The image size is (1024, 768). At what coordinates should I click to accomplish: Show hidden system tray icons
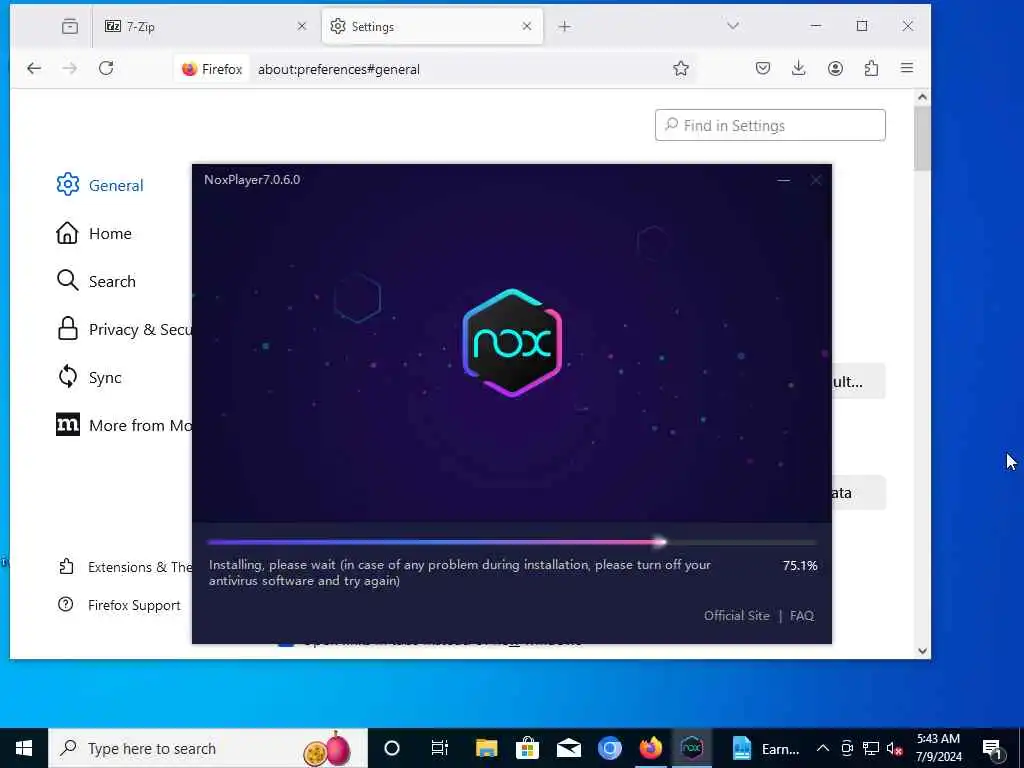pyautogui.click(x=823, y=748)
